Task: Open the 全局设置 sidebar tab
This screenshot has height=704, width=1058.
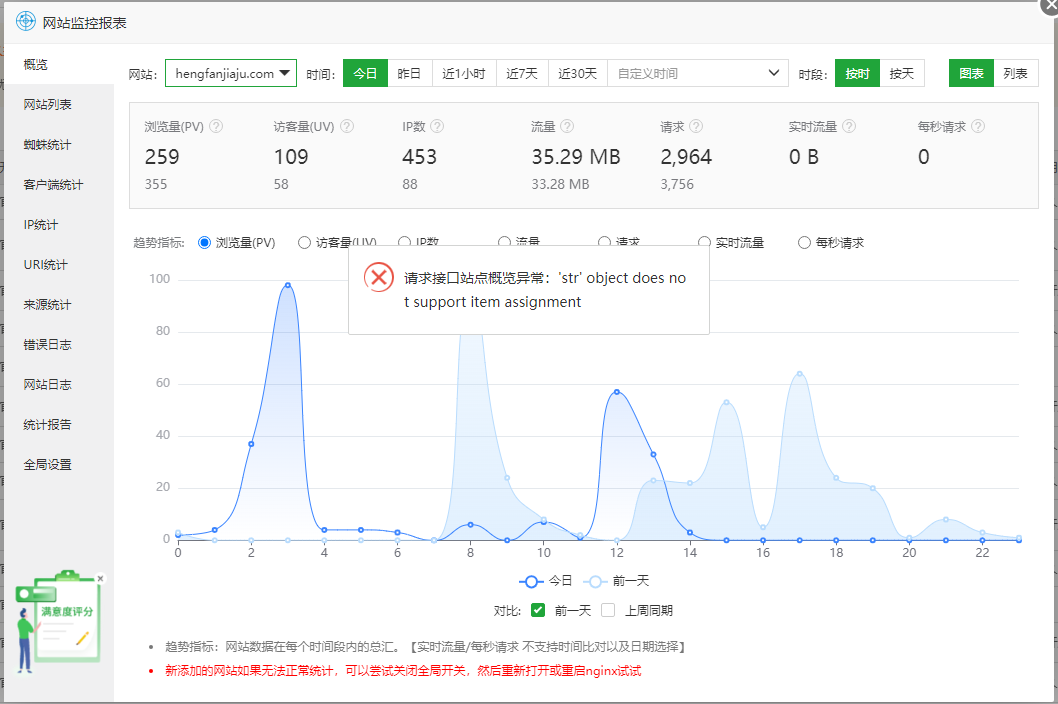Action: click(58, 464)
